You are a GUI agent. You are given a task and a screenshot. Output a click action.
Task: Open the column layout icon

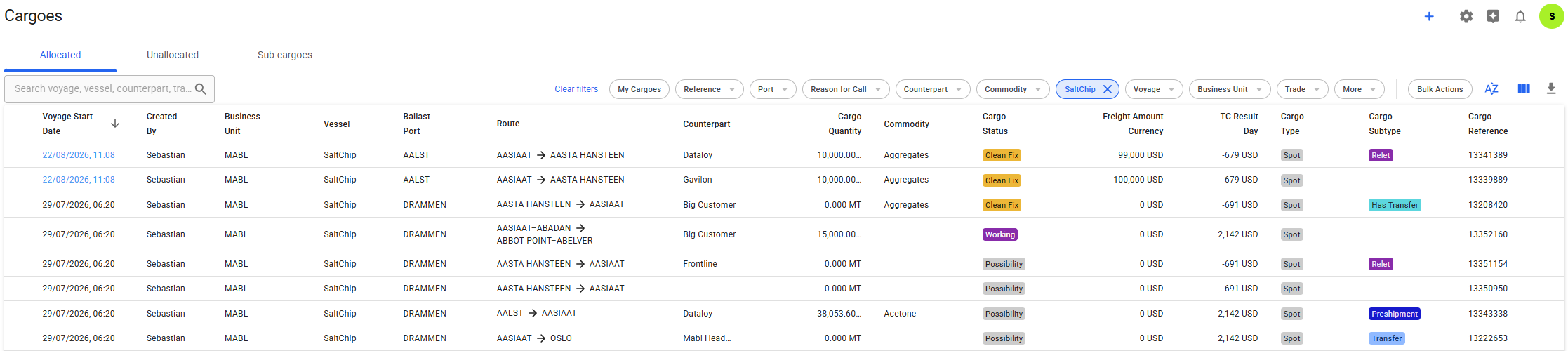1524,88
